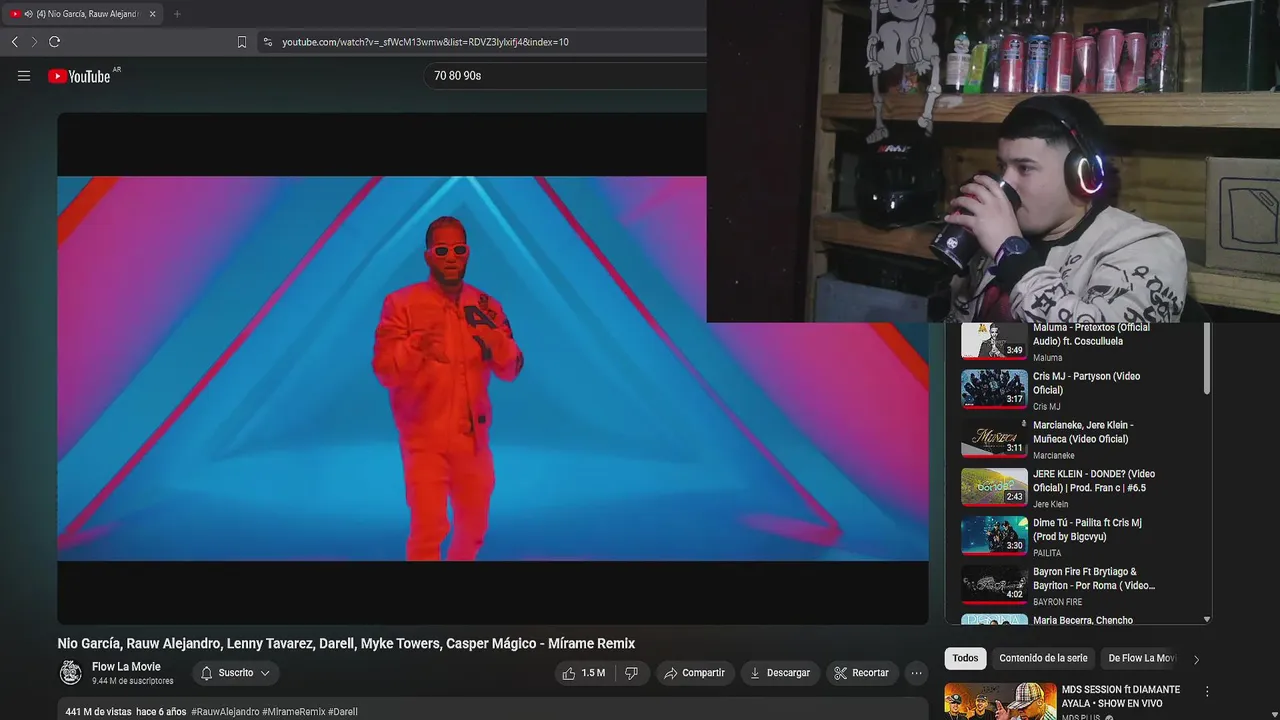Open JERE KLEIN - DONDE? video thumbnail
The image size is (1280, 720).
(994, 487)
